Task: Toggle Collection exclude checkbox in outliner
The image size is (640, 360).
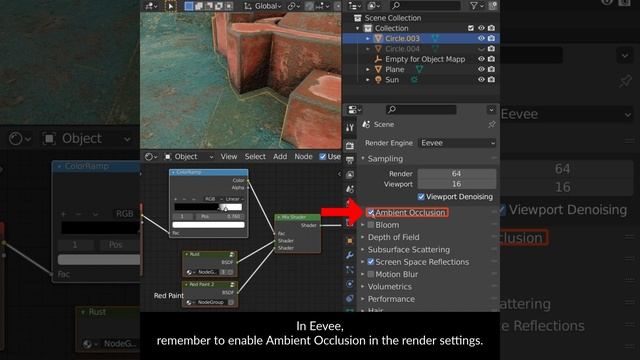Action: coord(471,28)
